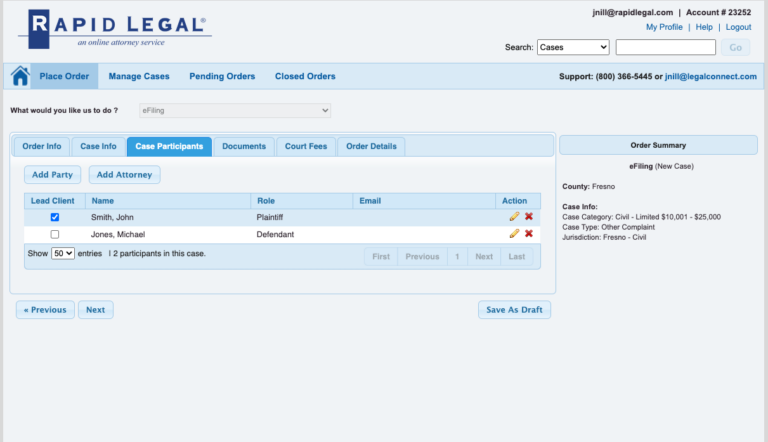Delete John Smith using red X icon

(x=528, y=217)
